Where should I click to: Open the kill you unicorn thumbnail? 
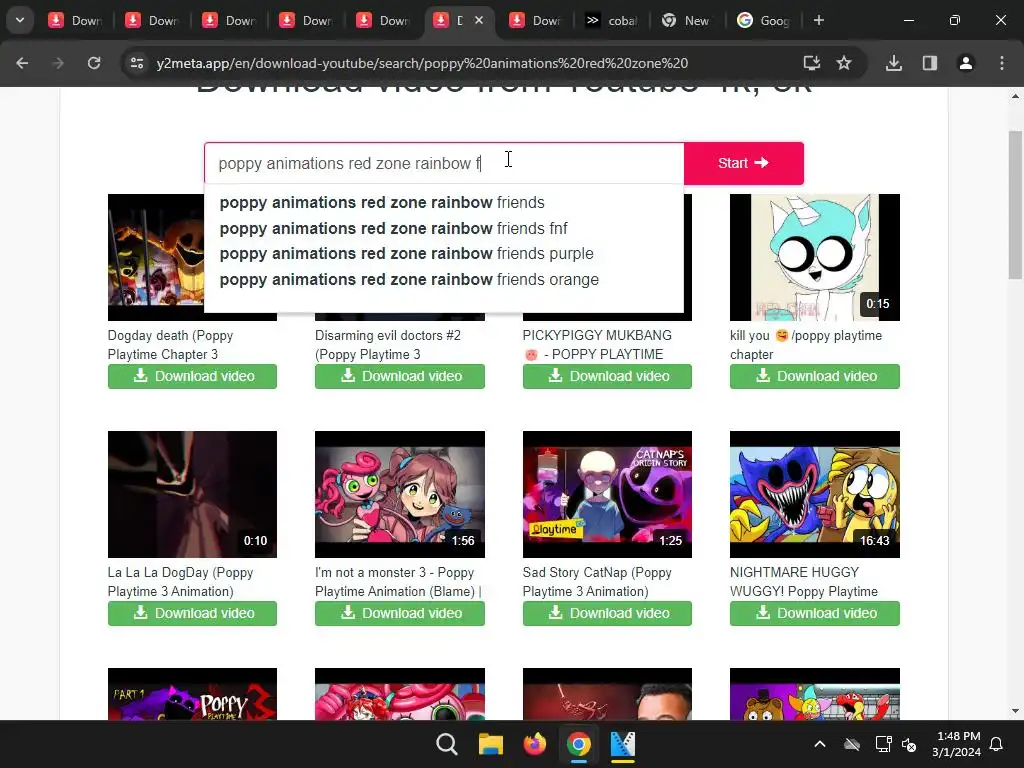point(814,257)
